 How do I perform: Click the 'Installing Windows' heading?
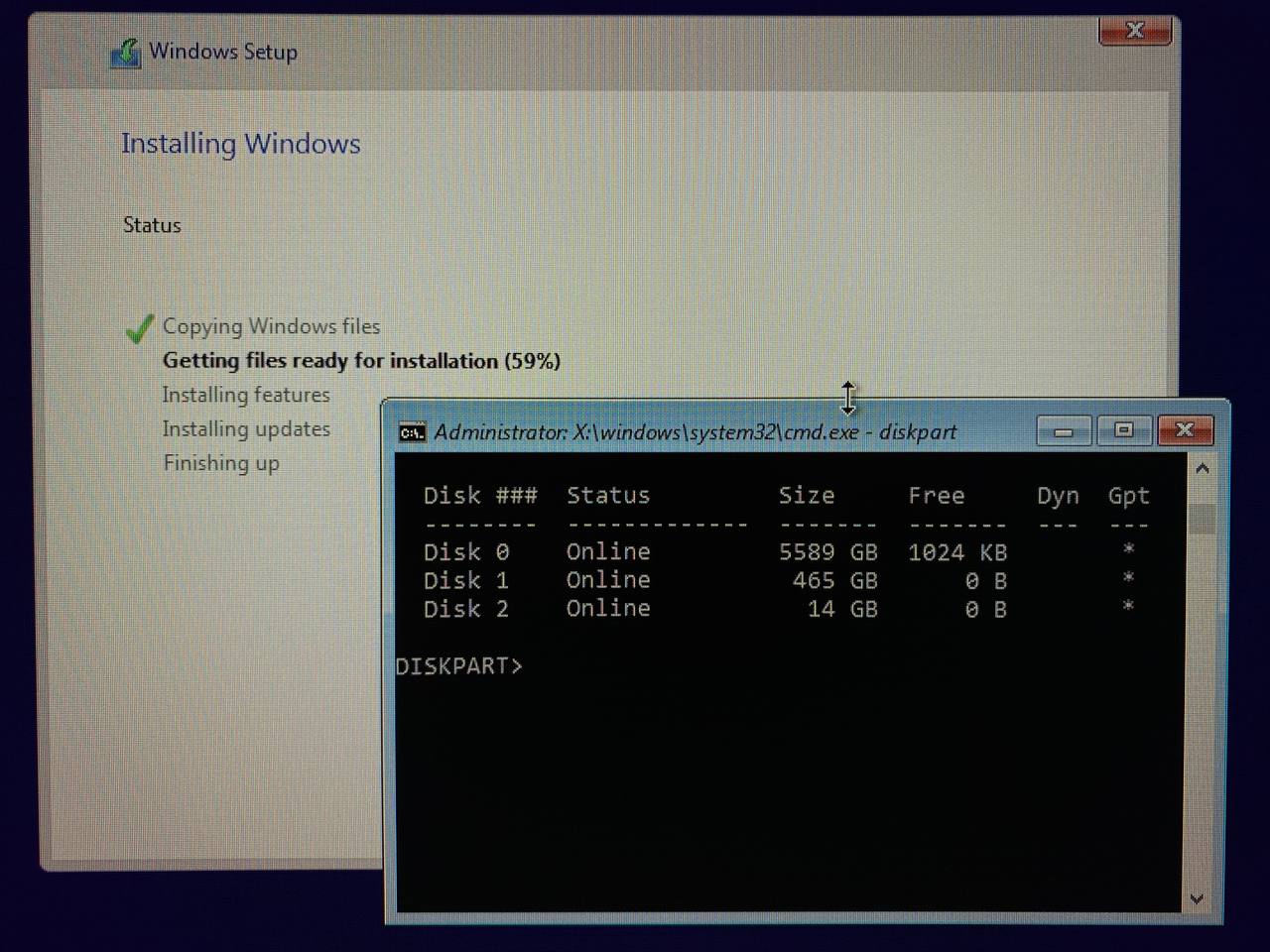(241, 144)
